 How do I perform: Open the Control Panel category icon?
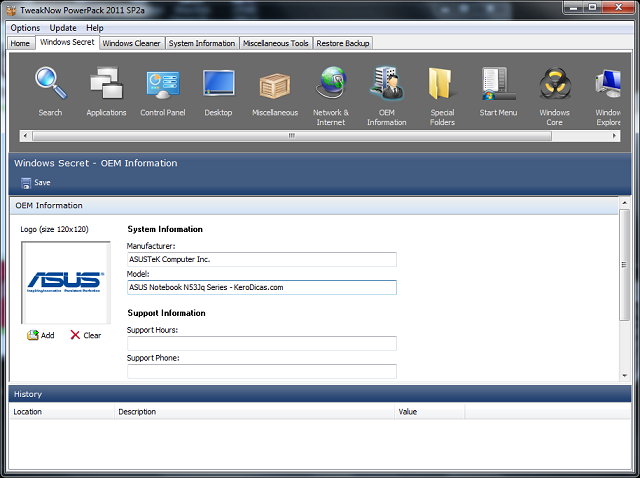[x=162, y=84]
